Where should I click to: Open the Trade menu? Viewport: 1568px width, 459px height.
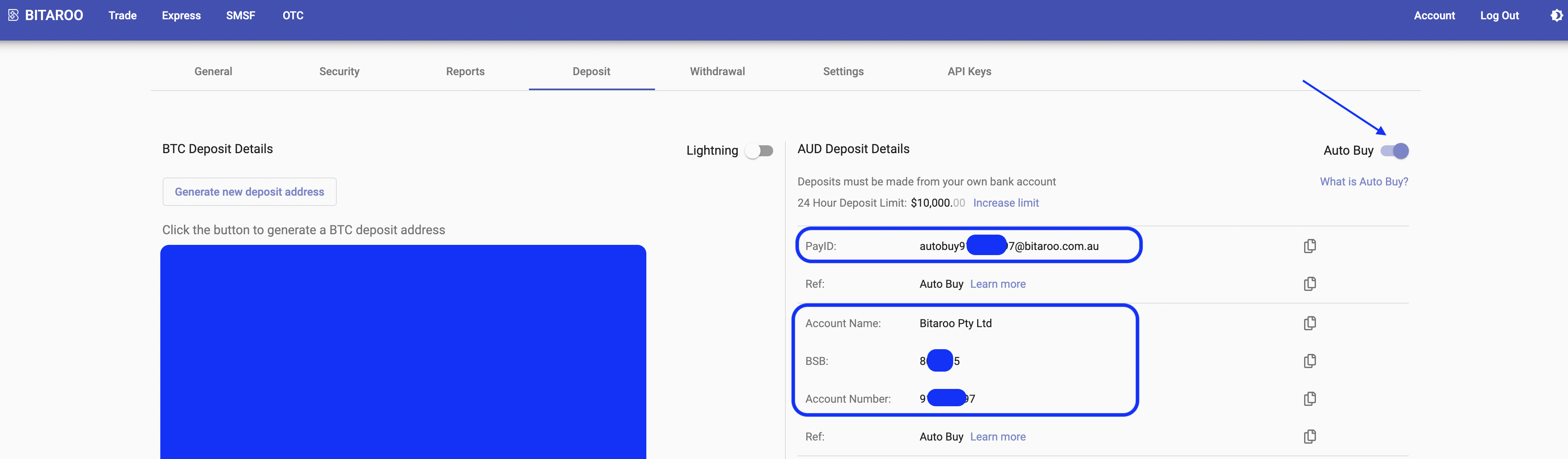(122, 16)
